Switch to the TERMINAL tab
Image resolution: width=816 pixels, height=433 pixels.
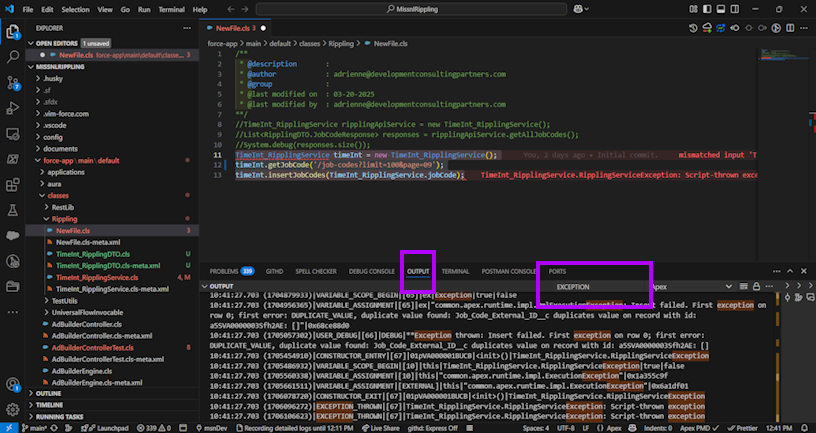click(x=455, y=271)
